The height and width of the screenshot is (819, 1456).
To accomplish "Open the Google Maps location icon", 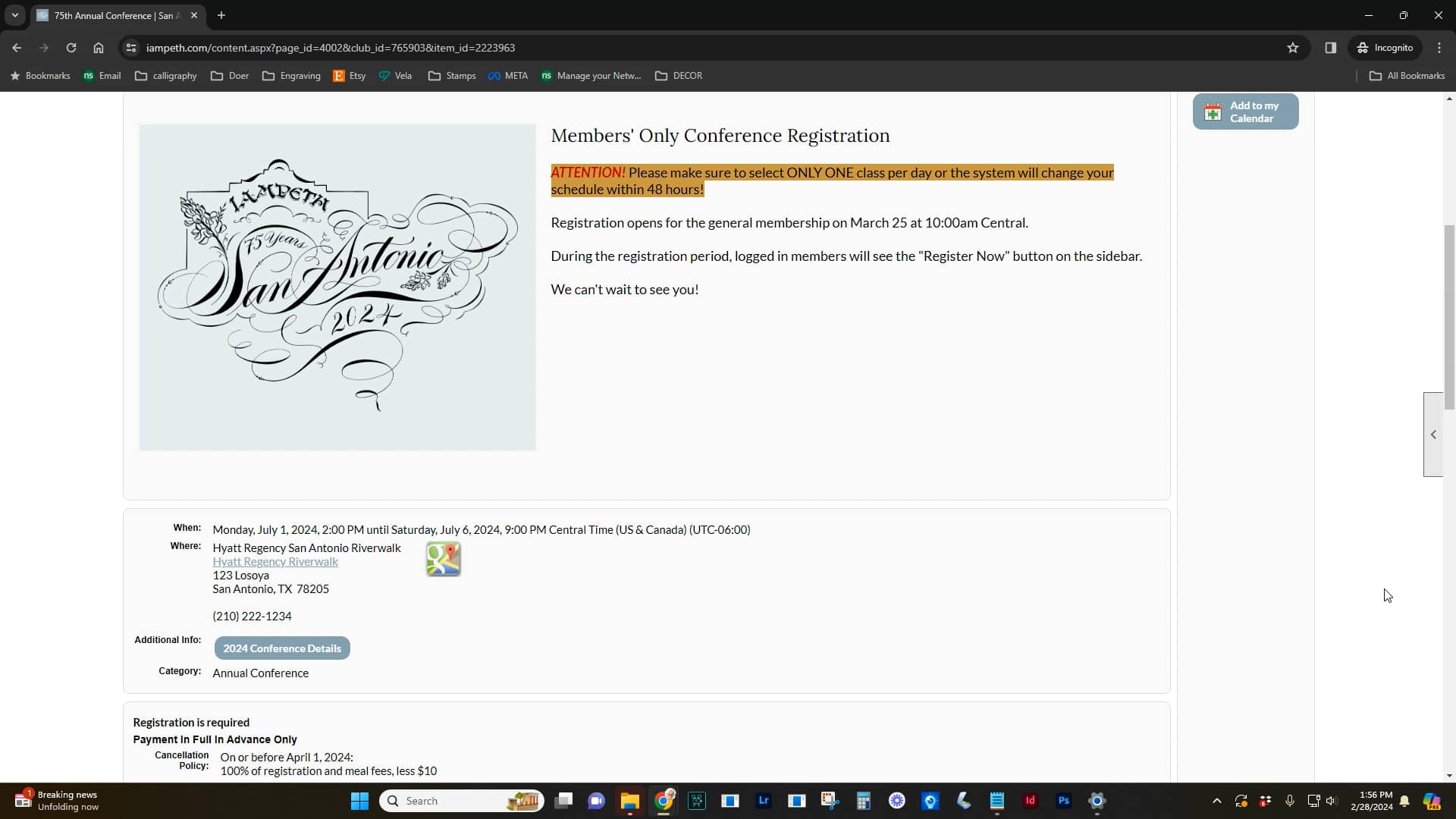I will pos(444,559).
